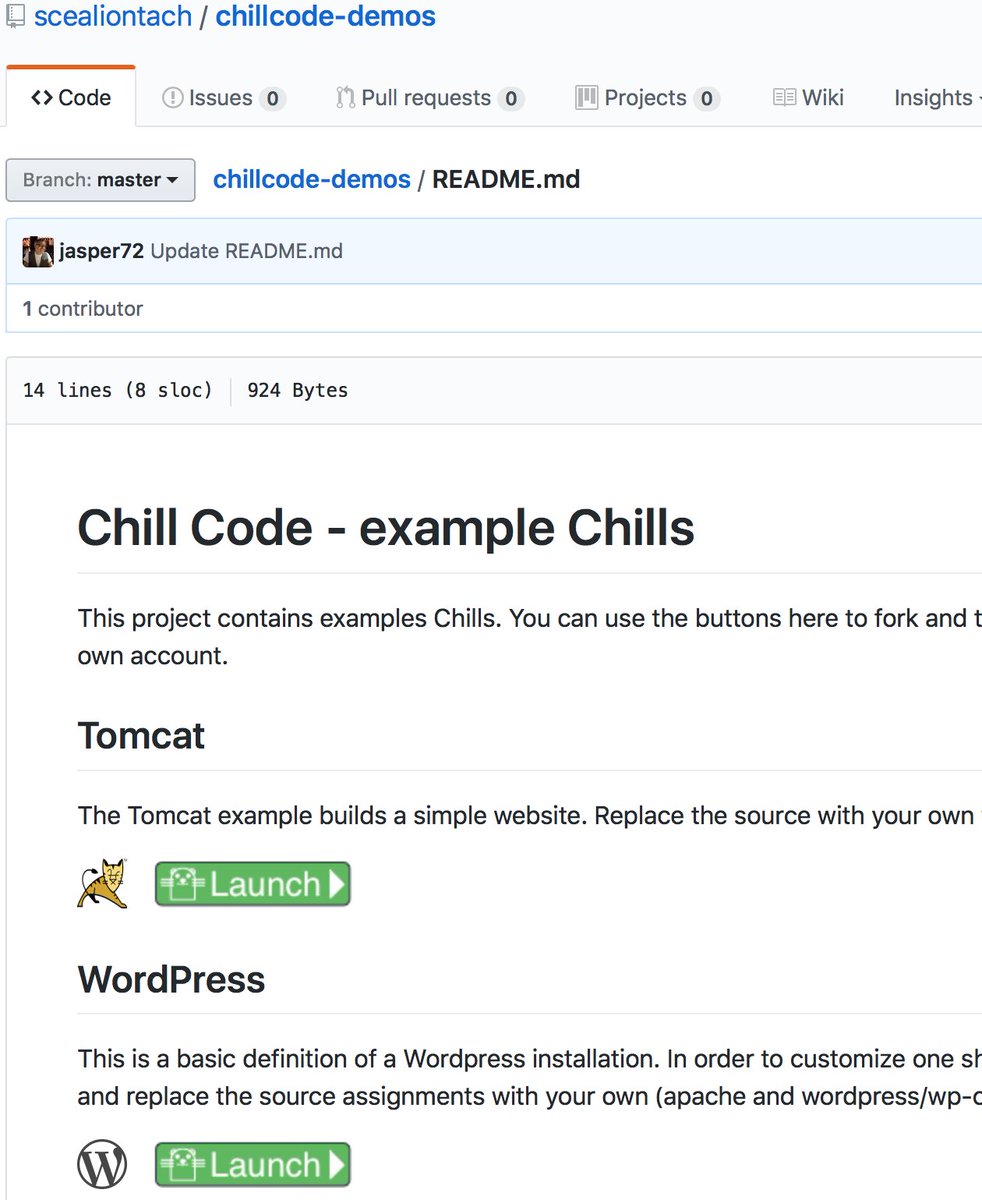Click the Projects count badge
This screenshot has width=982, height=1200.
coord(707,99)
